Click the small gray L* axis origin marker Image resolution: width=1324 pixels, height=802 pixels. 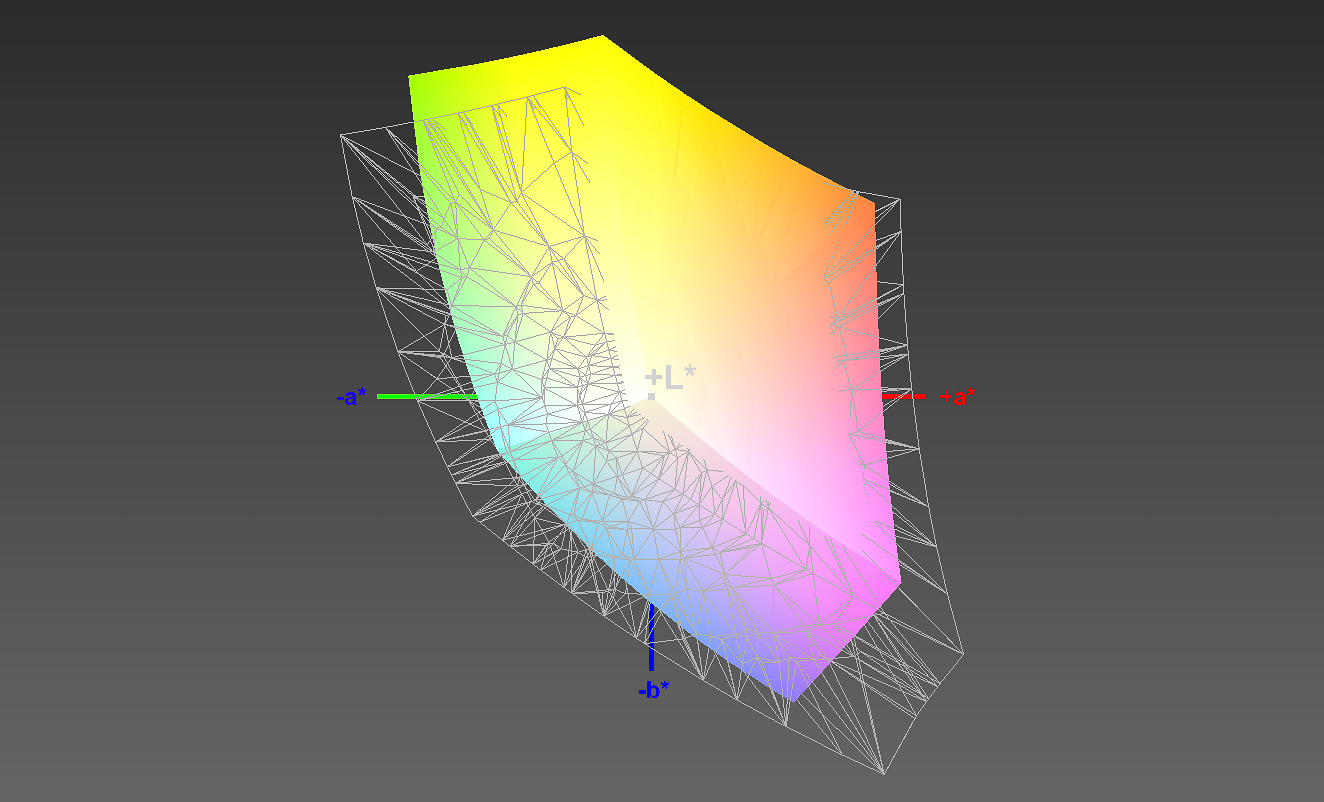pyautogui.click(x=651, y=397)
